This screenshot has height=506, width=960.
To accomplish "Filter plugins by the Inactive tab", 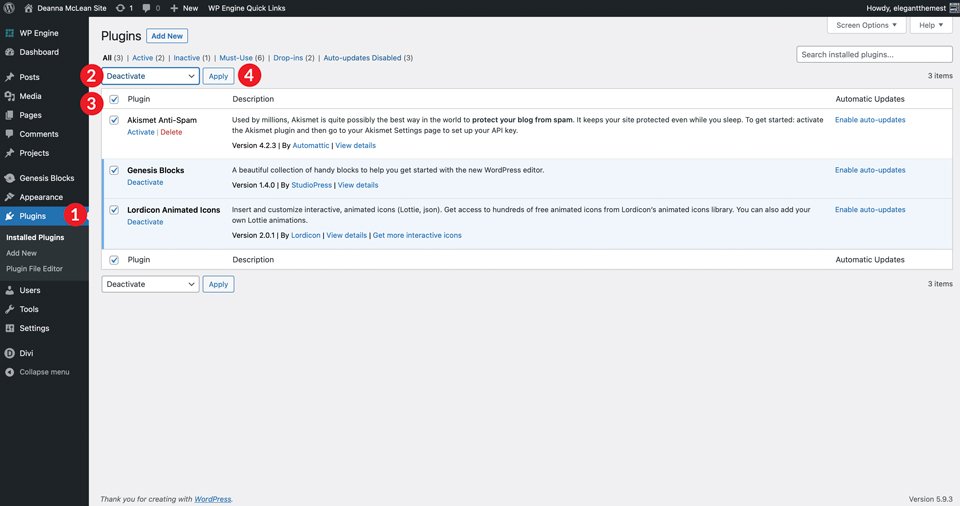I will tap(187, 58).
